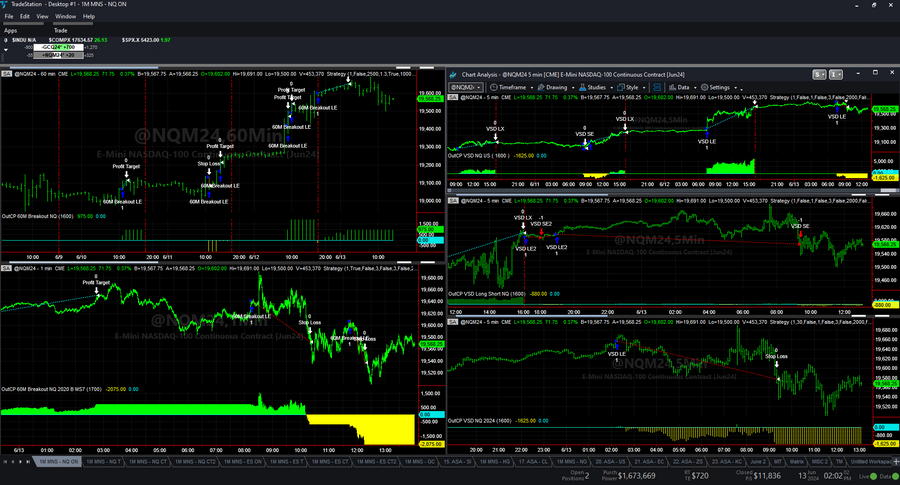Viewport: 900px width, 485px height.
Task: Switch to the Matrix tab
Action: pyautogui.click(x=797, y=461)
